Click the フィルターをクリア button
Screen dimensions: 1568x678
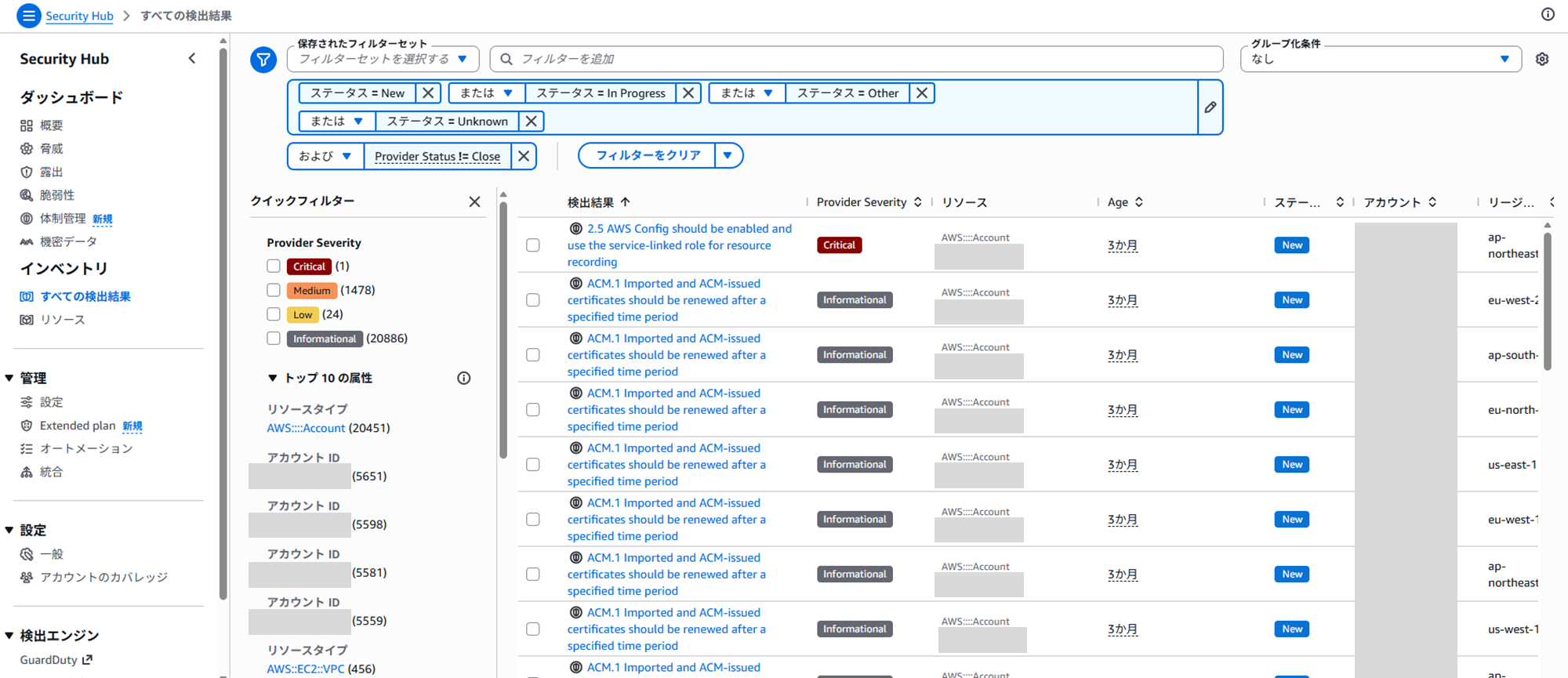pyautogui.click(x=648, y=155)
